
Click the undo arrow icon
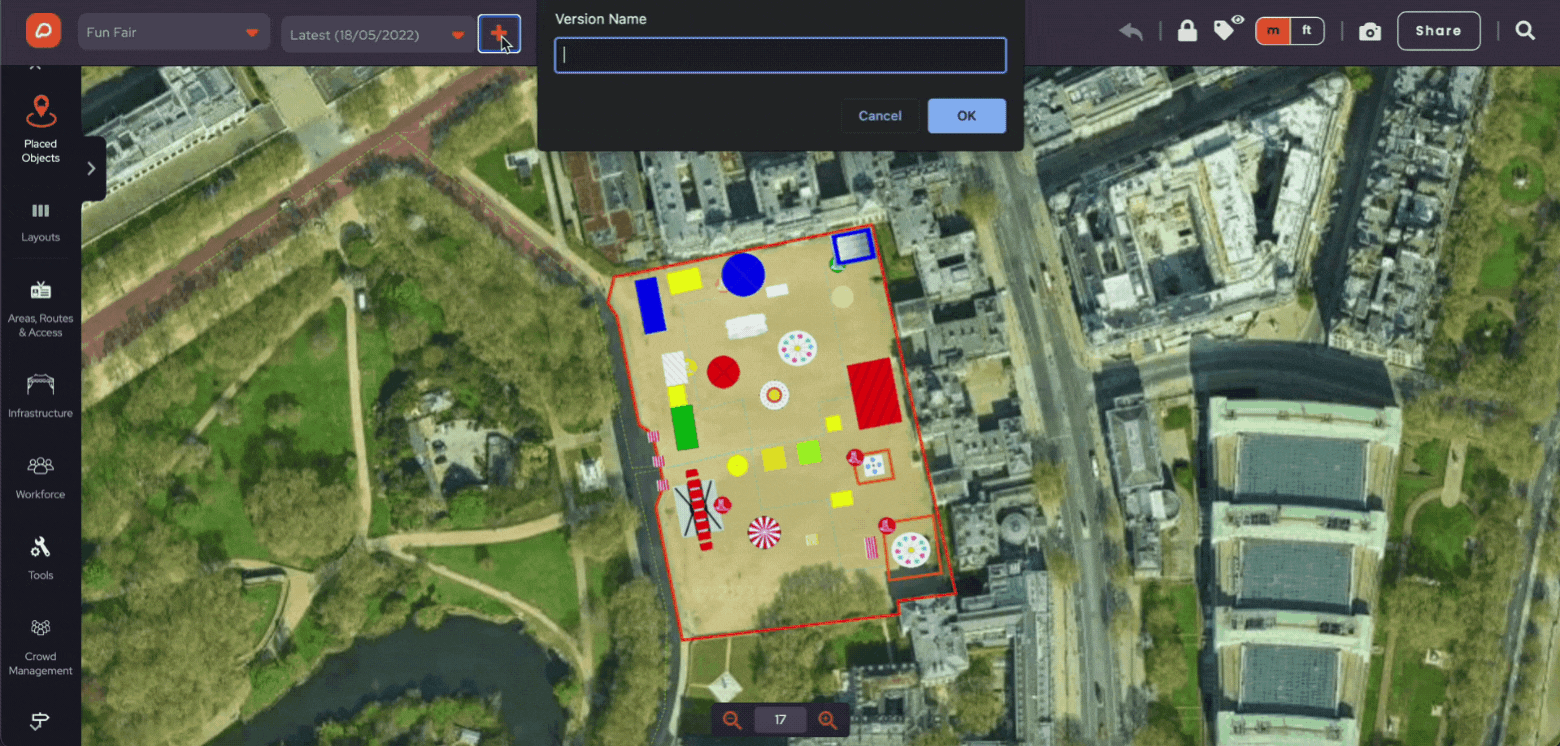[1131, 31]
